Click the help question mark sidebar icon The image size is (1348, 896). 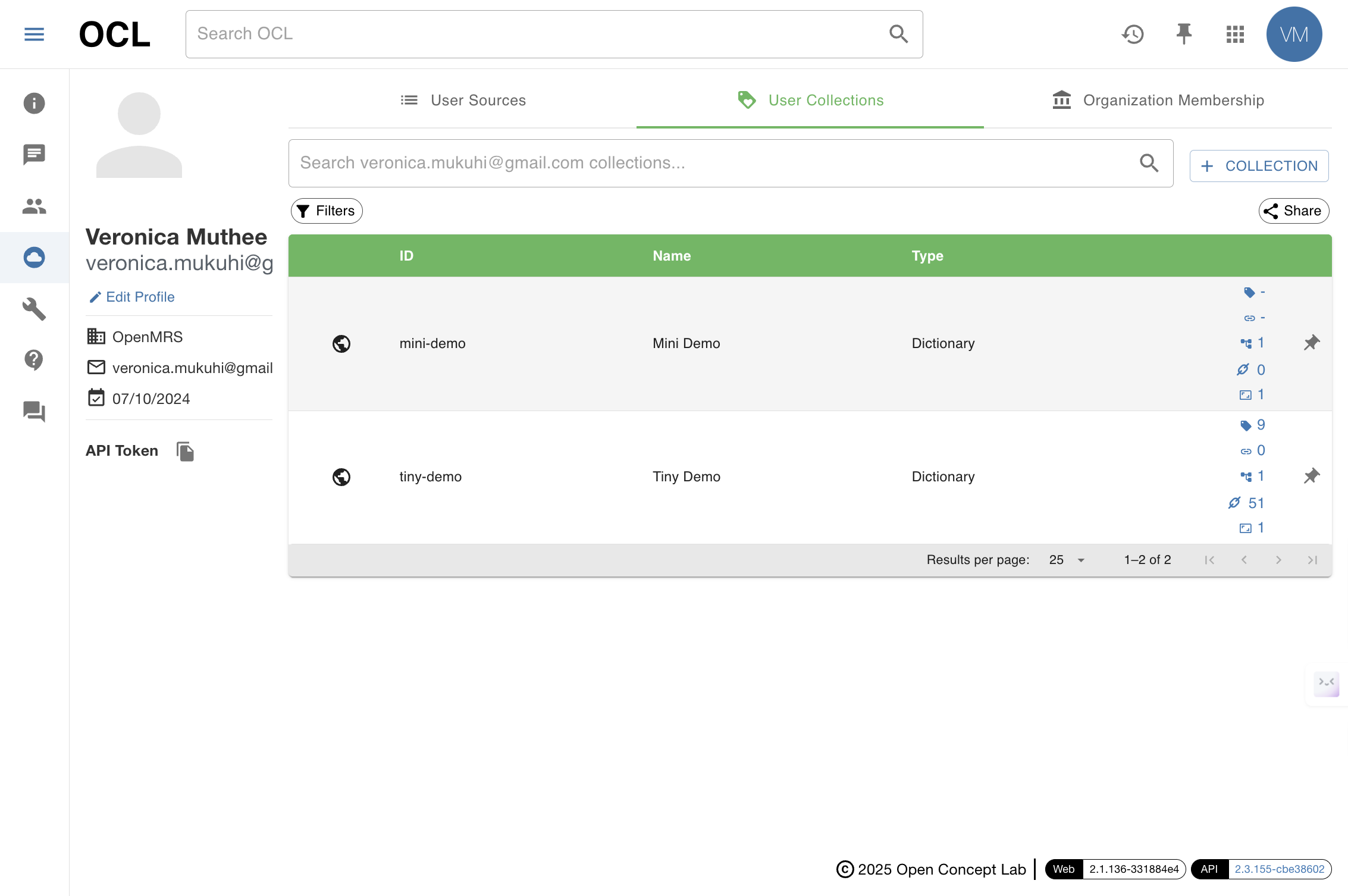point(34,360)
